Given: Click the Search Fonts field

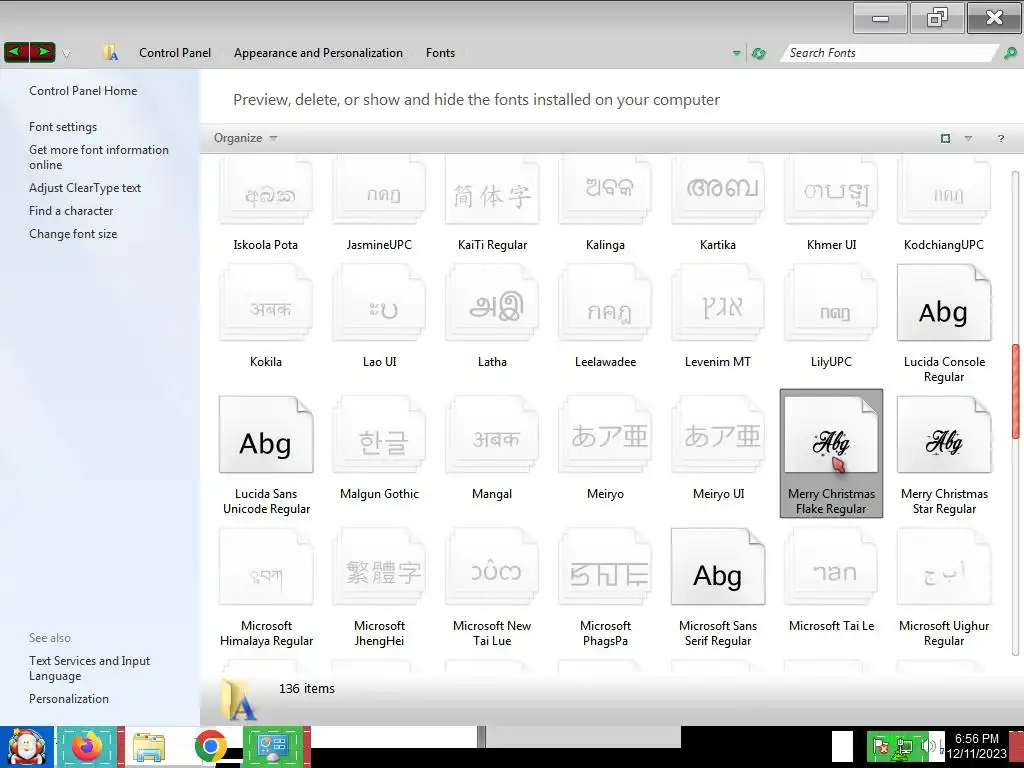Looking at the screenshot, I should point(889,53).
